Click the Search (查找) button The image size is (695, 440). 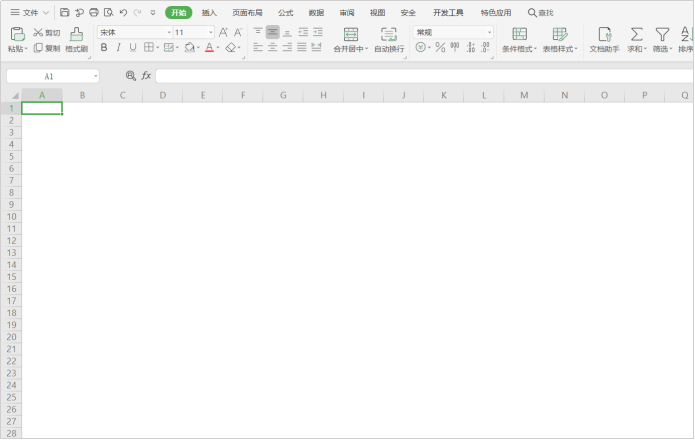click(x=540, y=12)
